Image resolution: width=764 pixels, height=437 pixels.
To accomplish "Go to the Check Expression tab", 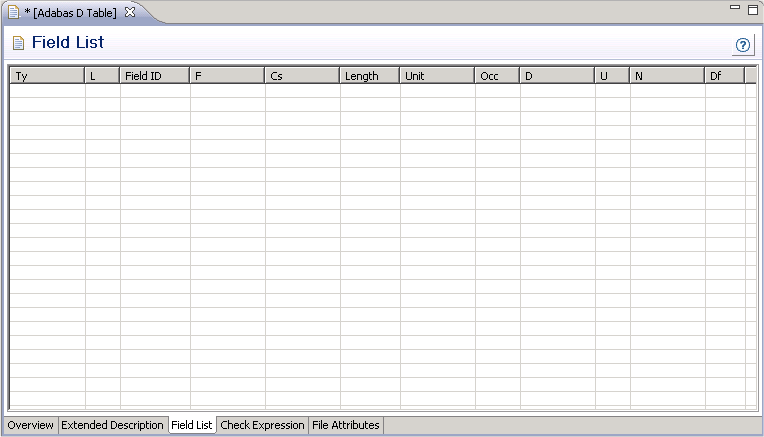I will (262, 425).
